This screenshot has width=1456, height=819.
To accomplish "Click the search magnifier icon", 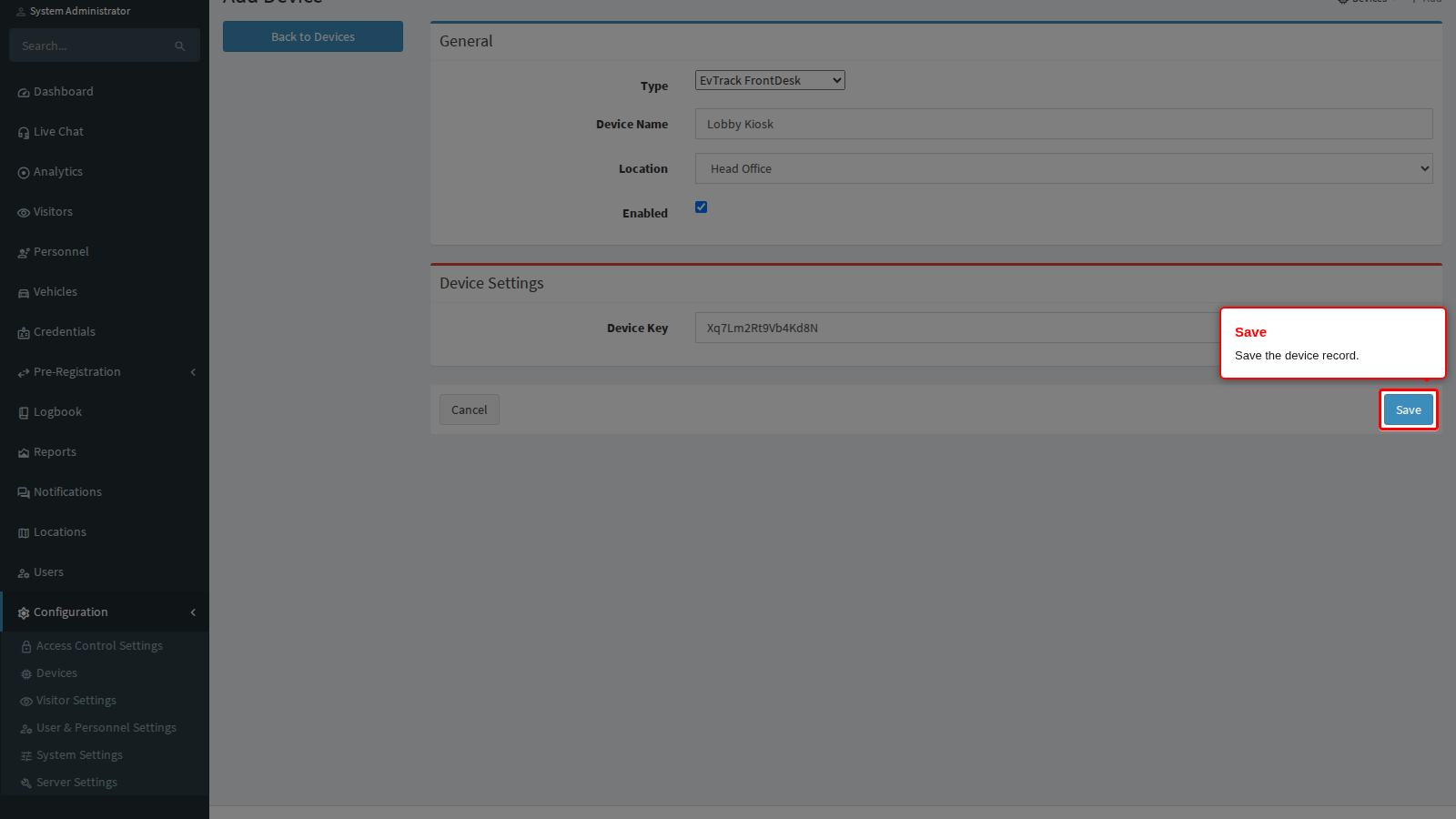I will (180, 46).
